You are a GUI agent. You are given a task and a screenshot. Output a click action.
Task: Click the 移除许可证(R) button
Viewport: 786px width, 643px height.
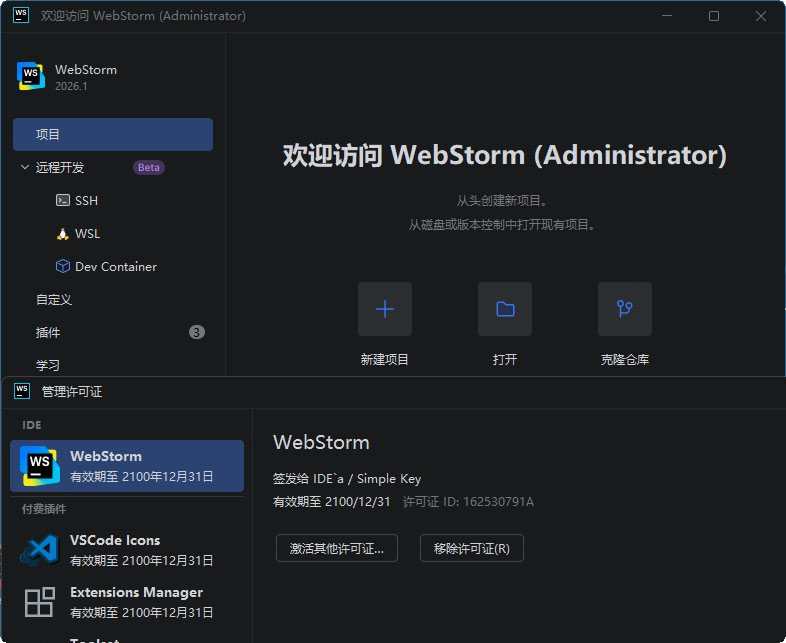tap(472, 548)
